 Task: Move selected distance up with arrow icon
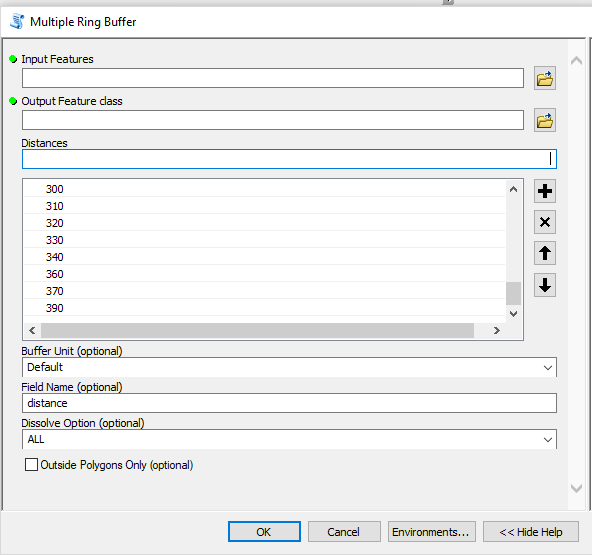tap(544, 253)
